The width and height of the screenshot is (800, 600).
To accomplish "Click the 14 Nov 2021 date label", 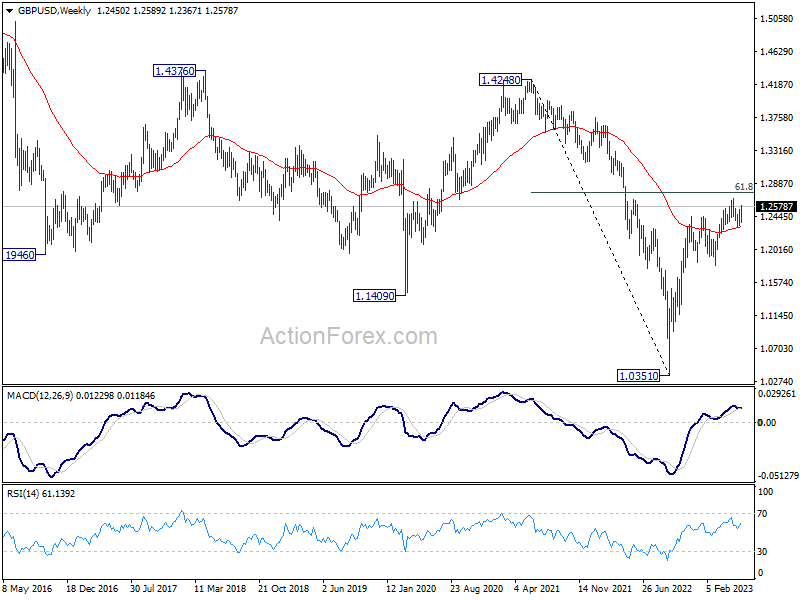I will (604, 588).
